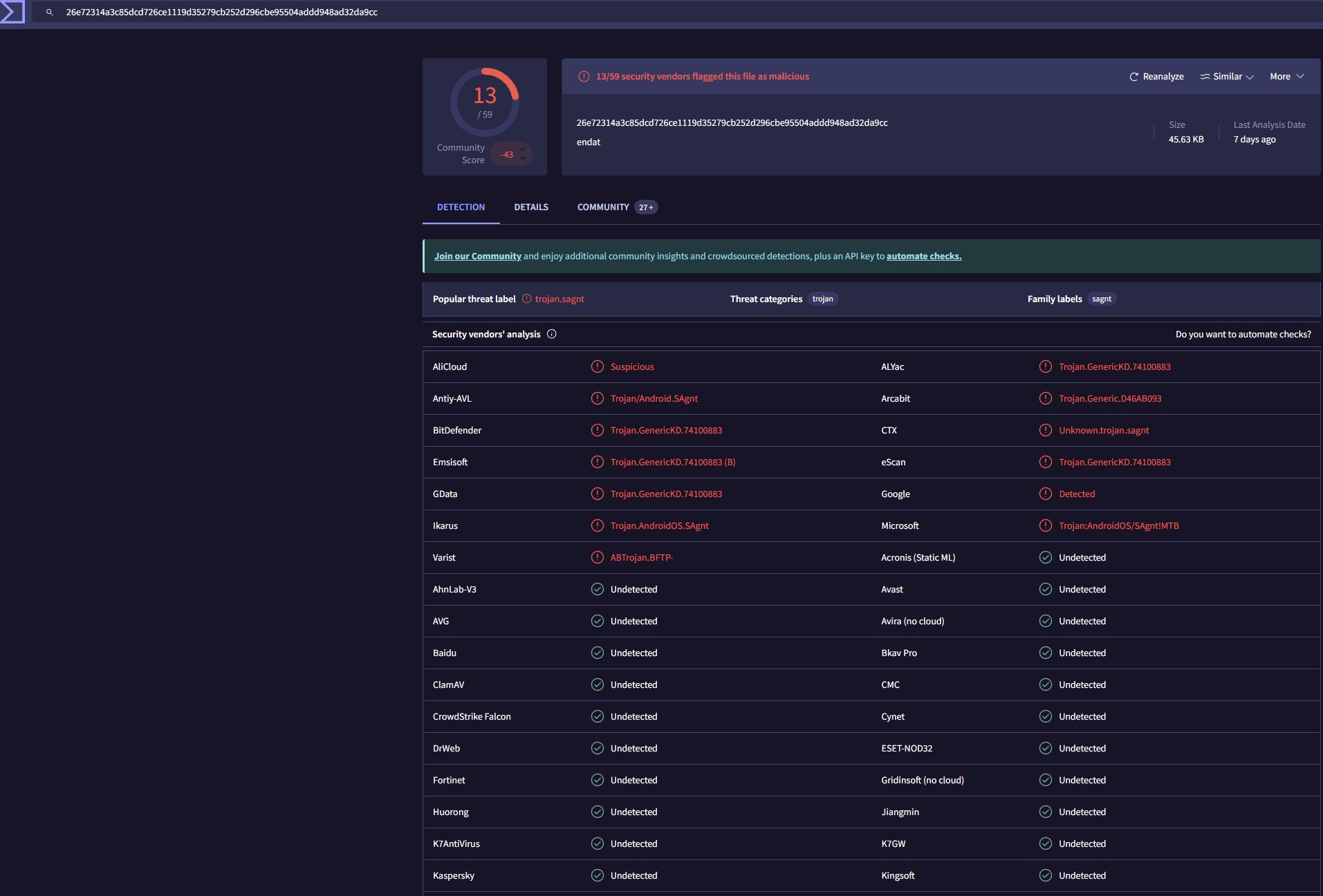Open the VirusTotal logo home icon
1323x896 pixels.
point(12,12)
